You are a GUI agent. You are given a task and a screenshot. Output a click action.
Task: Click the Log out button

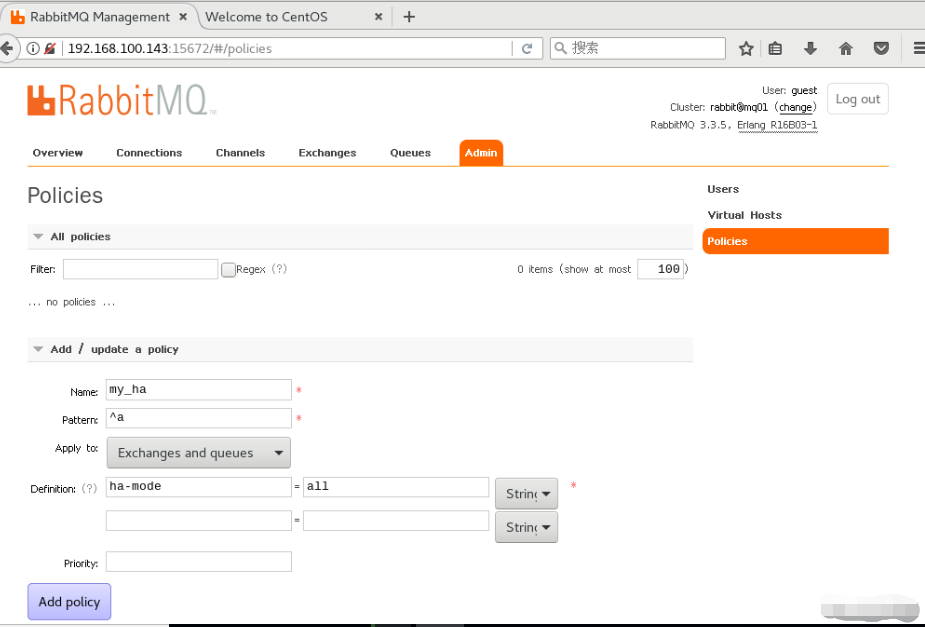[858, 99]
